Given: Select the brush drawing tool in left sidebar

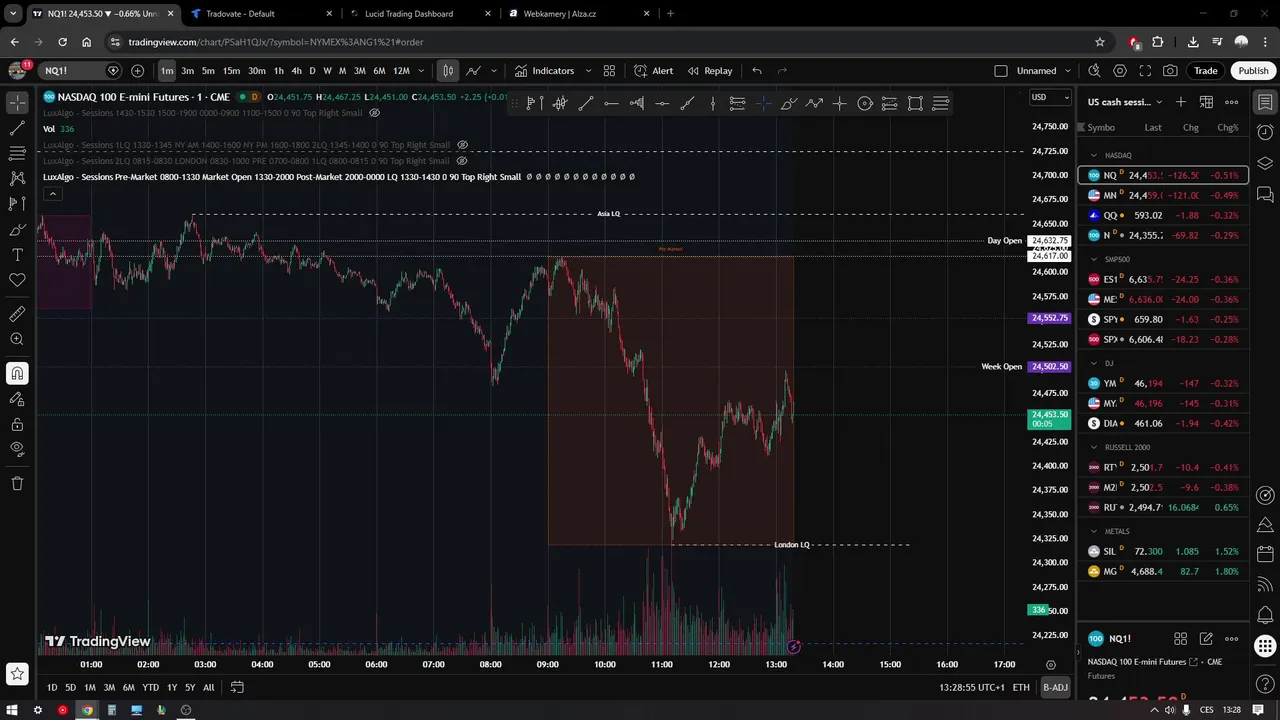Looking at the screenshot, I should pyautogui.click(x=17, y=230).
